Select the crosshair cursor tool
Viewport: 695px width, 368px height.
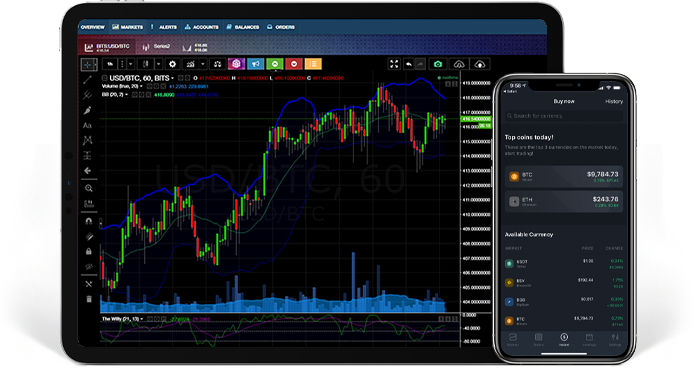tap(88, 65)
